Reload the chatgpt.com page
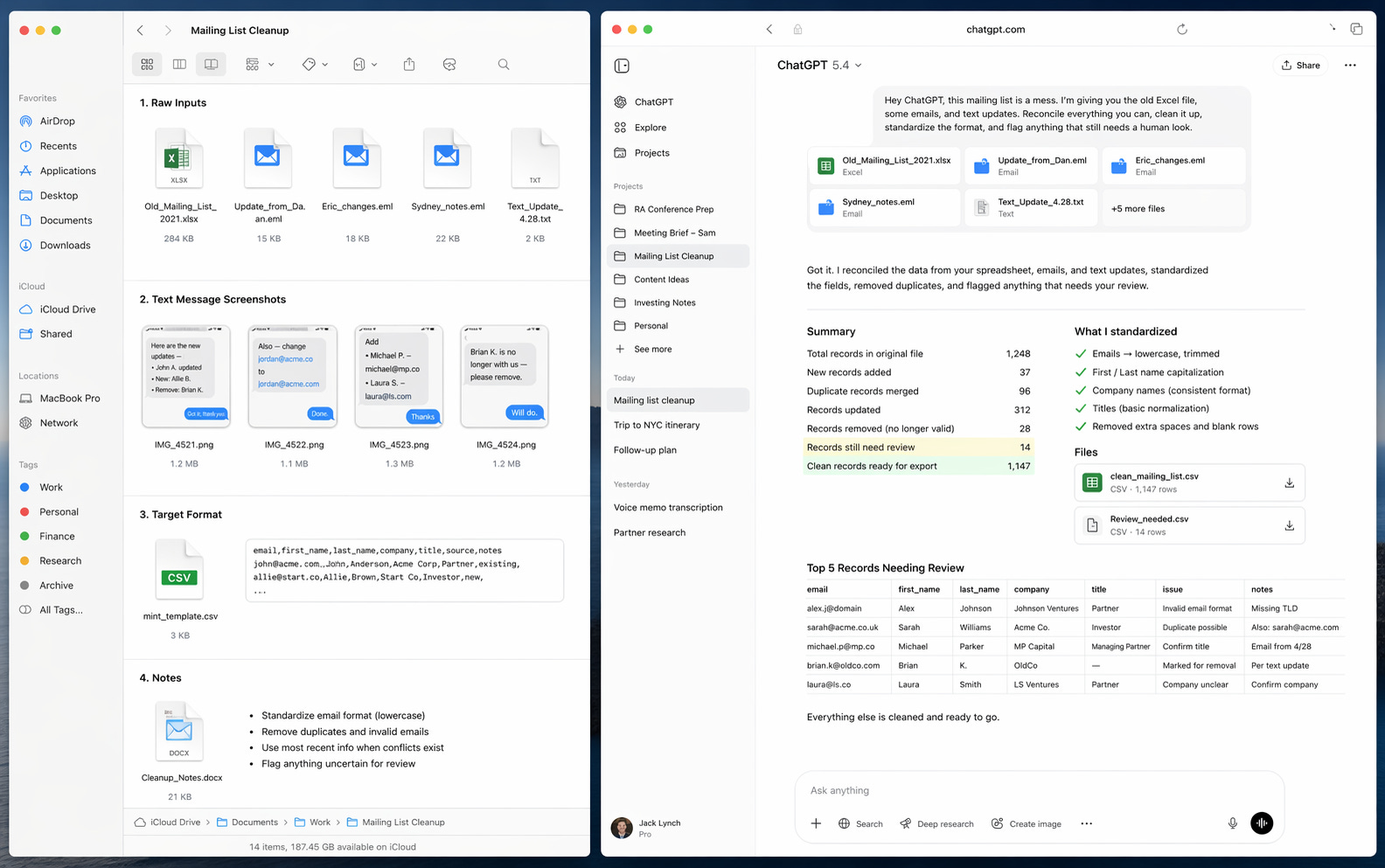Viewport: 1385px width, 868px height. [x=1182, y=30]
